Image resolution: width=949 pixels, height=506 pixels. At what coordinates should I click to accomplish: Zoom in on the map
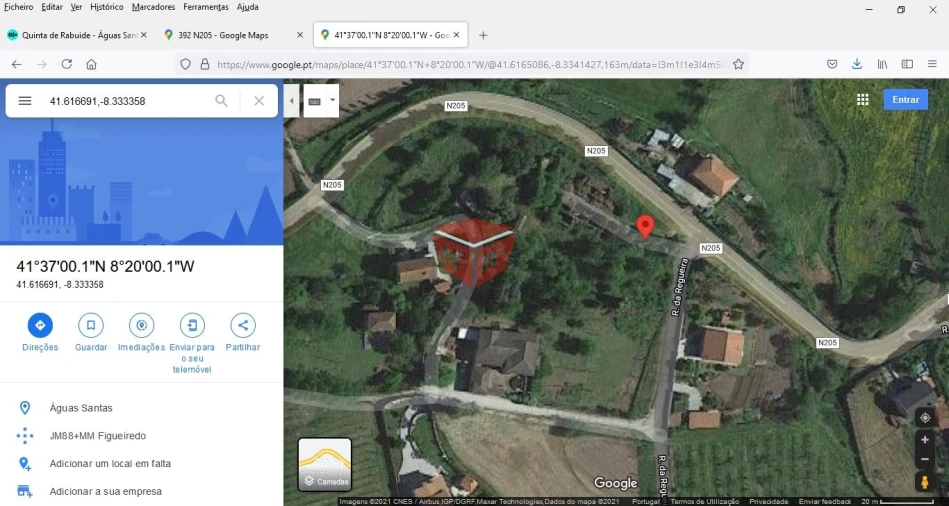tap(925, 440)
